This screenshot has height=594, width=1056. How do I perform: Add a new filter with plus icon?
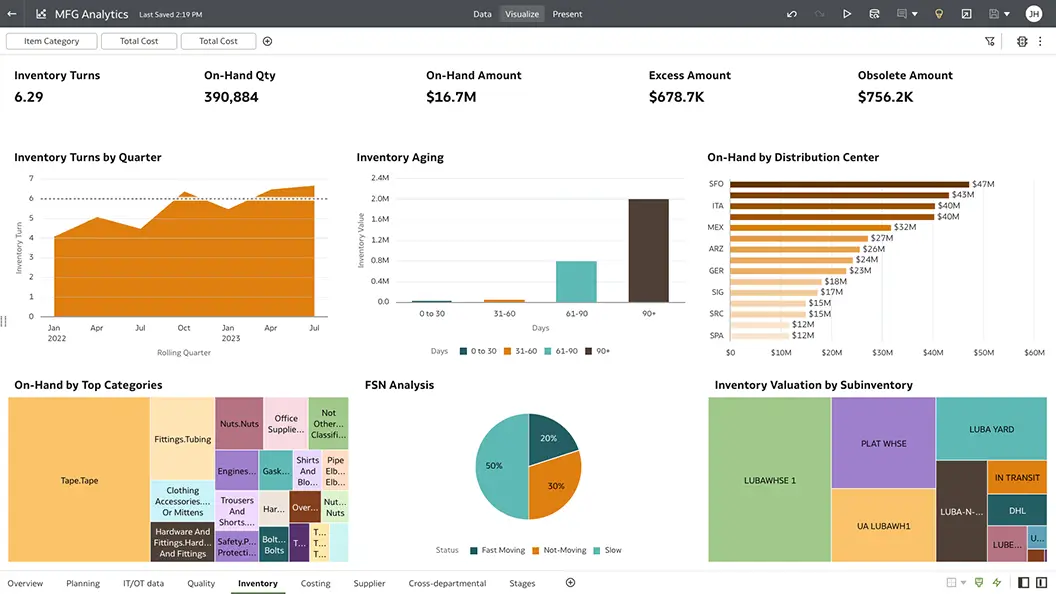pos(267,41)
